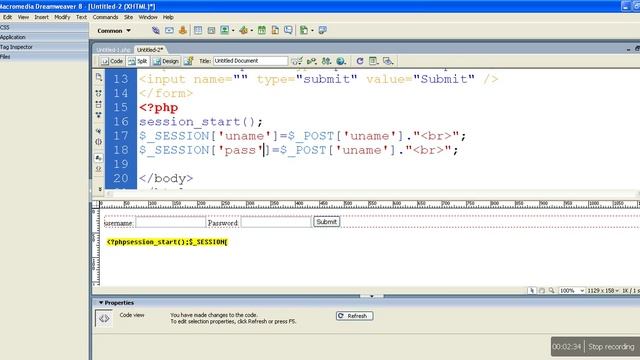Open the Site menu
Screen dimensions: 640x360
[129, 17]
